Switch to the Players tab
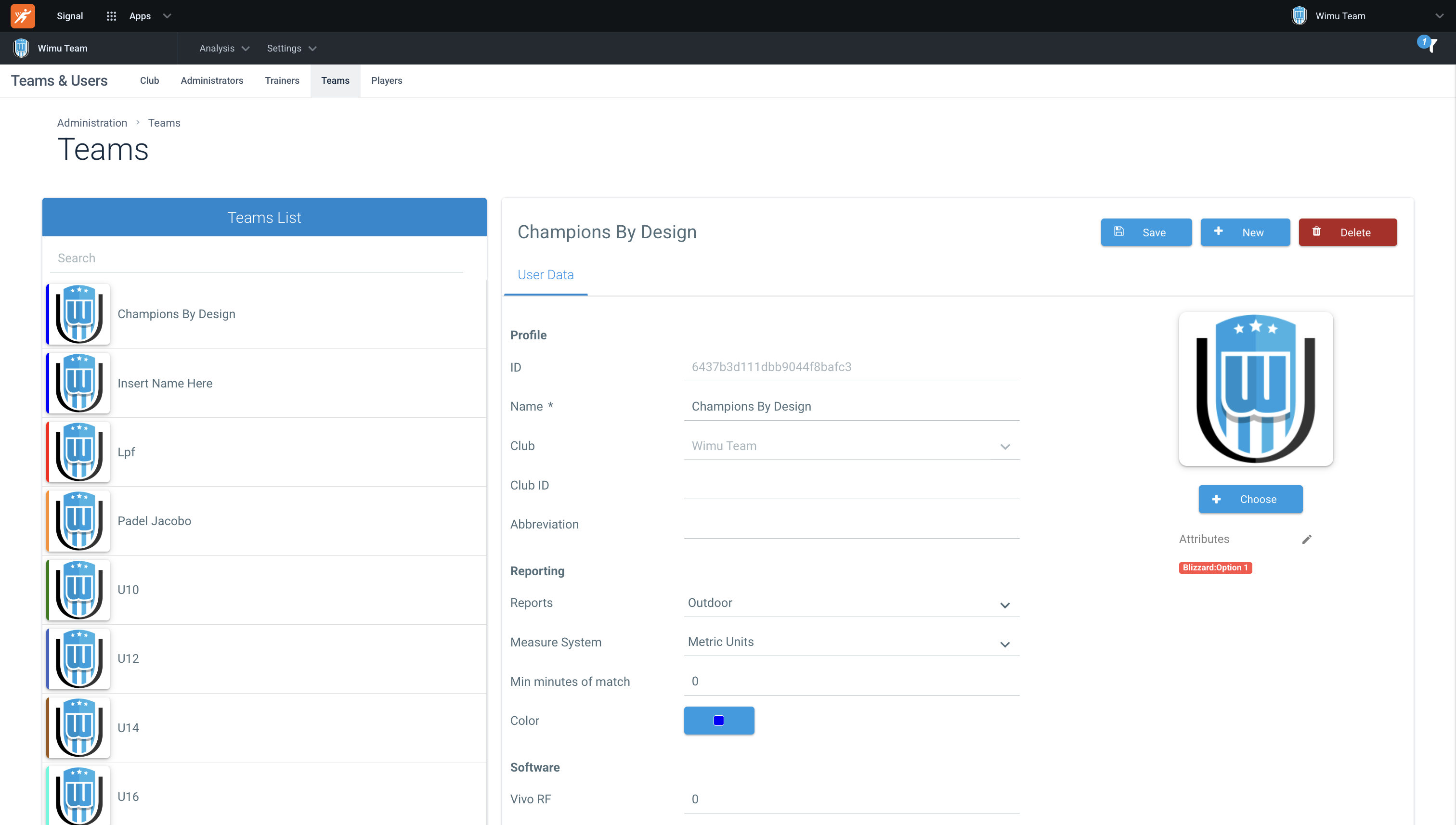1456x825 pixels. [x=387, y=80]
